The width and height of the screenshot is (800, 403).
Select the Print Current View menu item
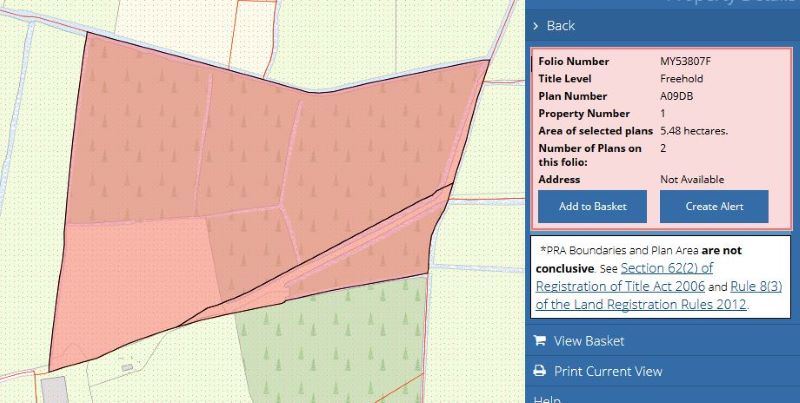(x=608, y=371)
